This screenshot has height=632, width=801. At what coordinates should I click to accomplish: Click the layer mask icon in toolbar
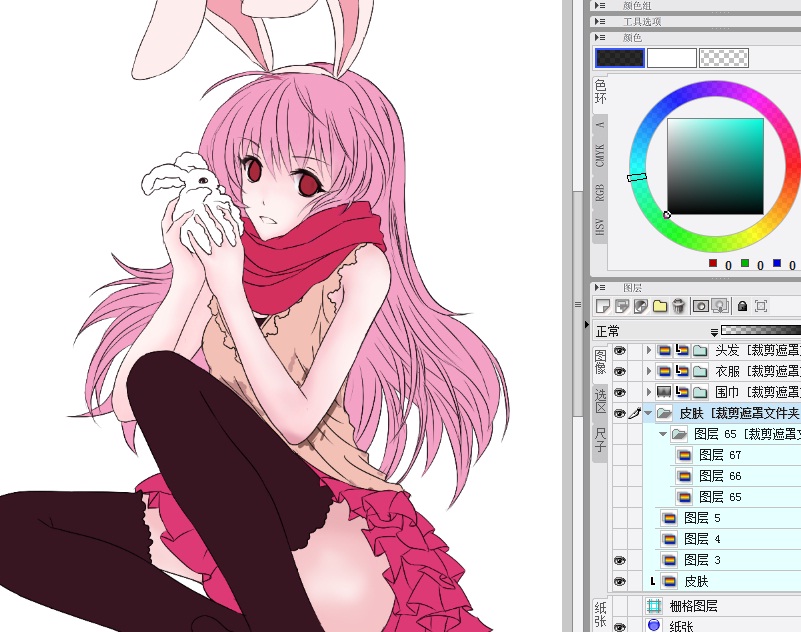pos(700,306)
